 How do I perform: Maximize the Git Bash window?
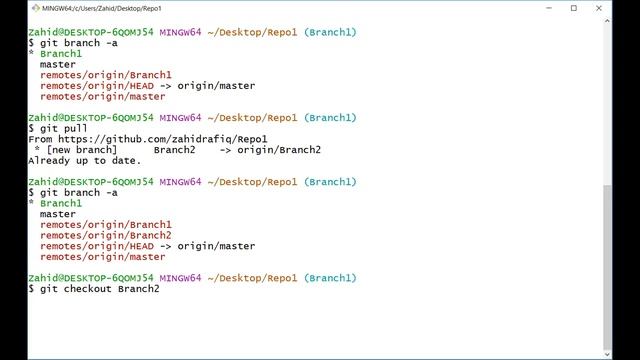coord(574,8)
